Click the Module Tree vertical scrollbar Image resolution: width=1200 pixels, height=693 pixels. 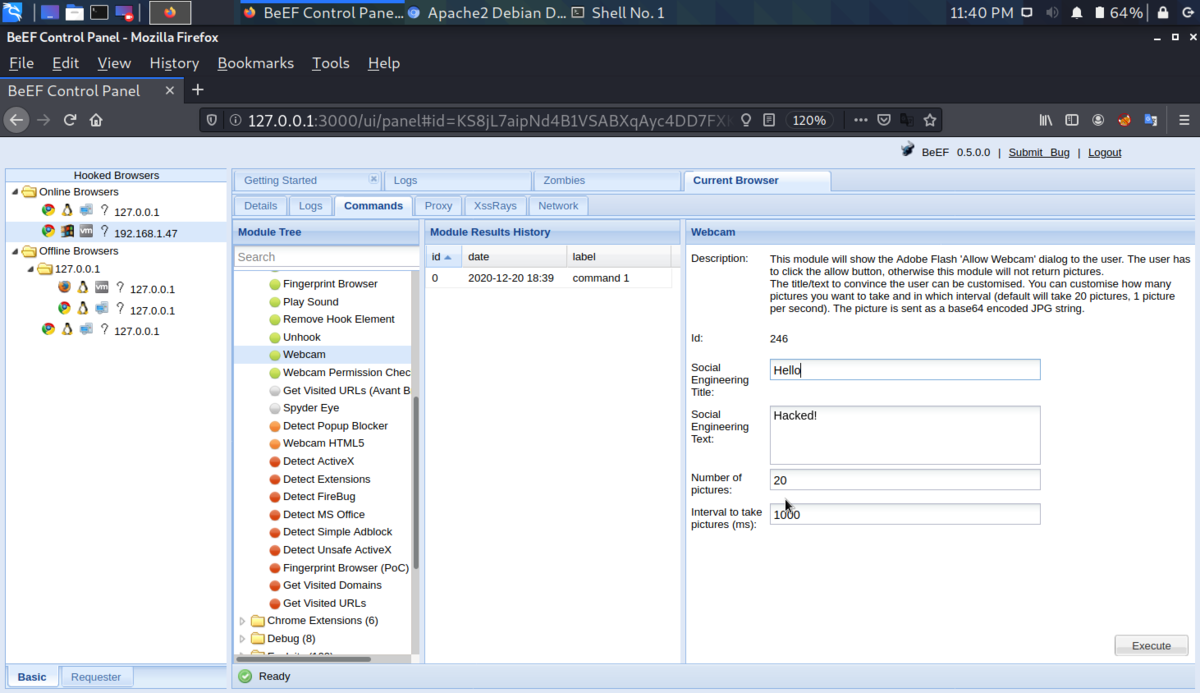tap(416, 484)
